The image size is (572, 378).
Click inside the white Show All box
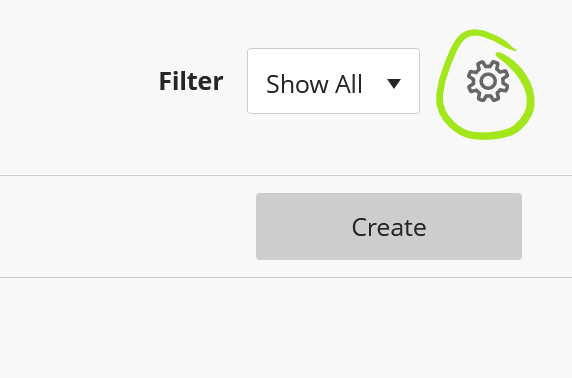pyautogui.click(x=333, y=81)
